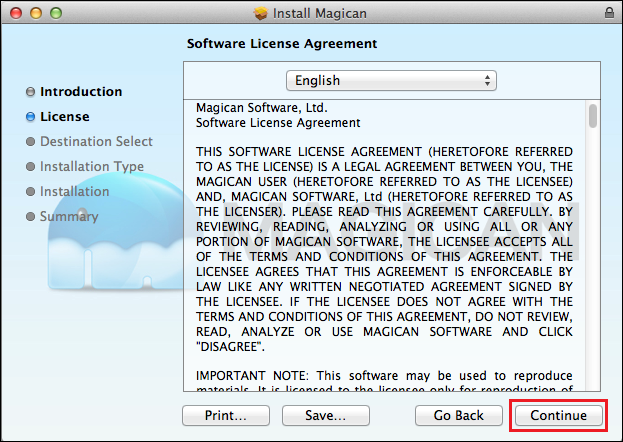Click 'Magican Software, Ltd.' line in license
Viewport: 623px width, 442px height.
point(262,108)
